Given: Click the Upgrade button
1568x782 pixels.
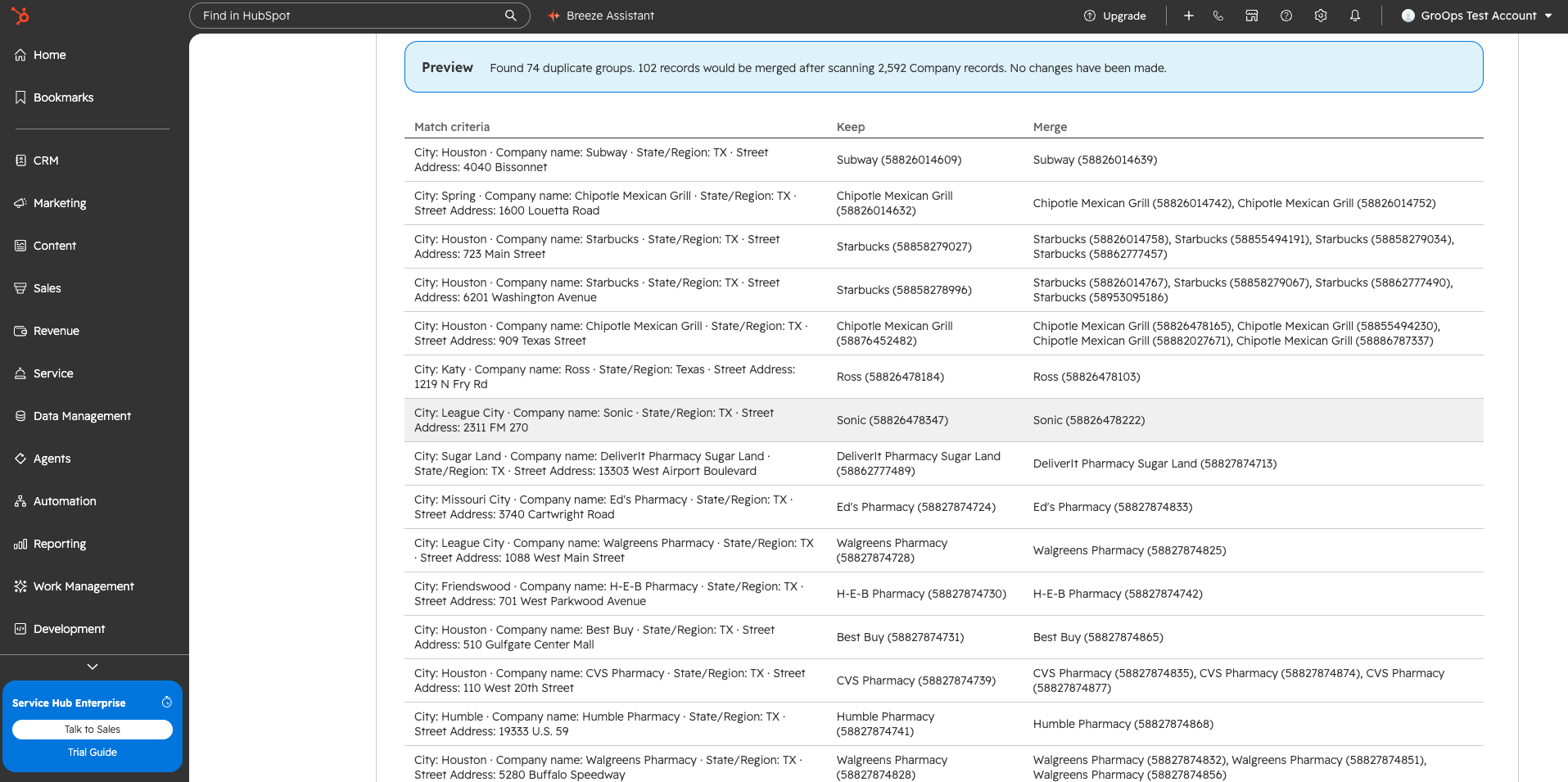Looking at the screenshot, I should 1115,16.
